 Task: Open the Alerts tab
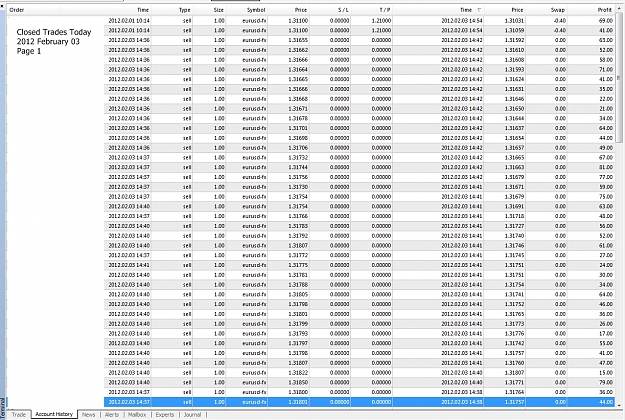[112, 415]
